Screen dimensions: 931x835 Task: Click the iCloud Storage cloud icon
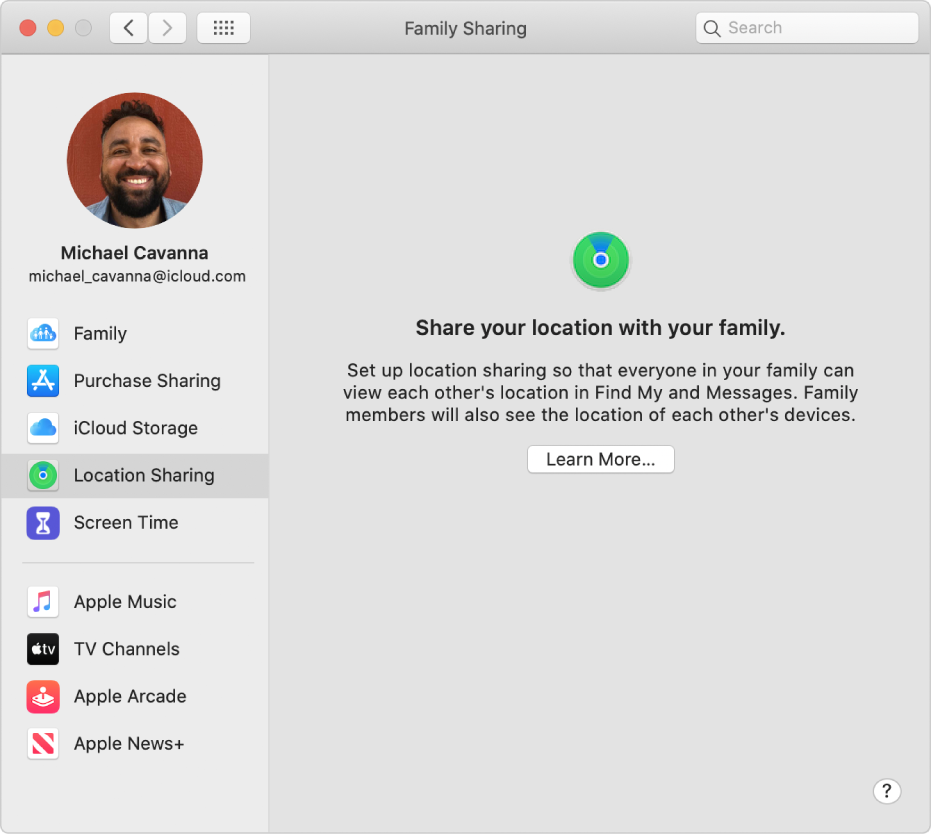(x=43, y=428)
